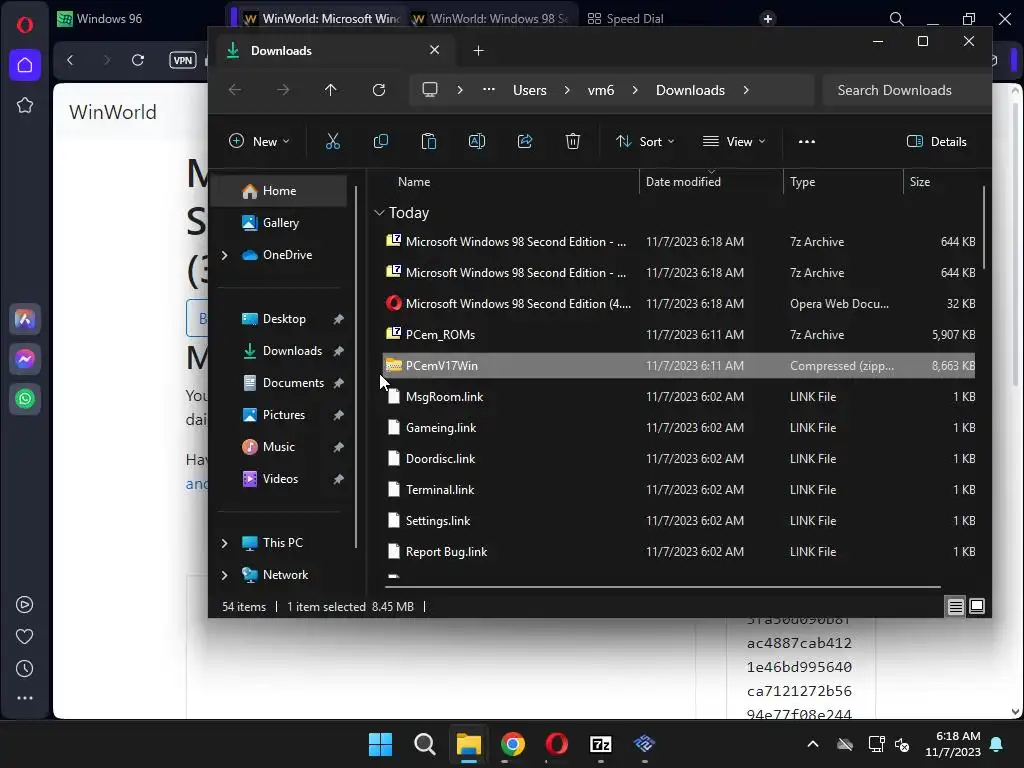The height and width of the screenshot is (768, 1024).
Task: Open pinned Documents folder in sidebar
Action: [x=293, y=383]
